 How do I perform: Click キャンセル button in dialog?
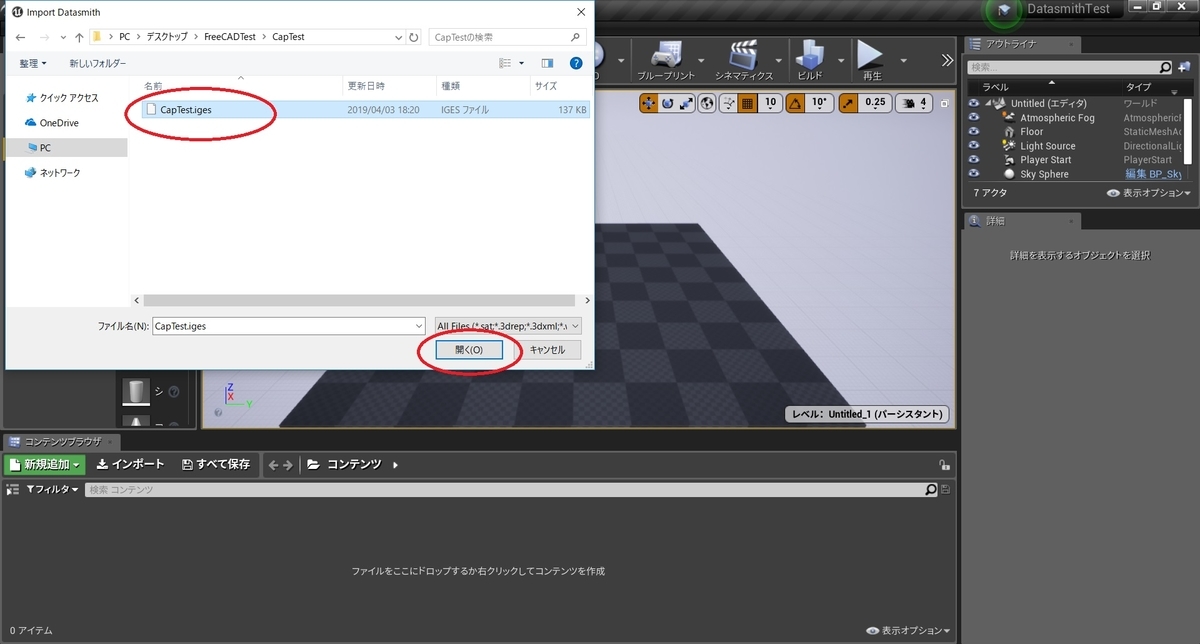[547, 350]
